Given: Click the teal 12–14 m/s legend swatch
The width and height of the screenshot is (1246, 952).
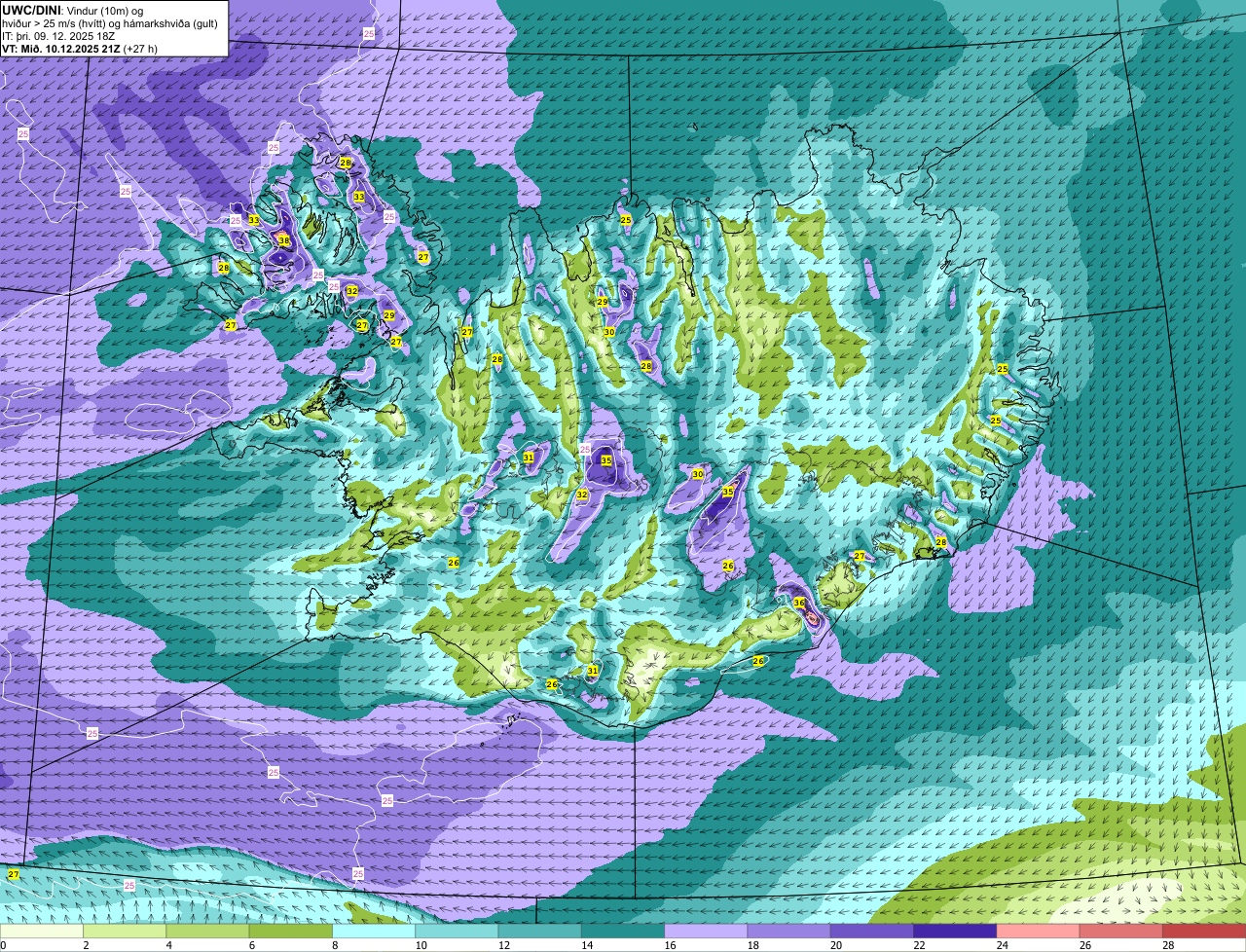Looking at the screenshot, I should point(539,931).
